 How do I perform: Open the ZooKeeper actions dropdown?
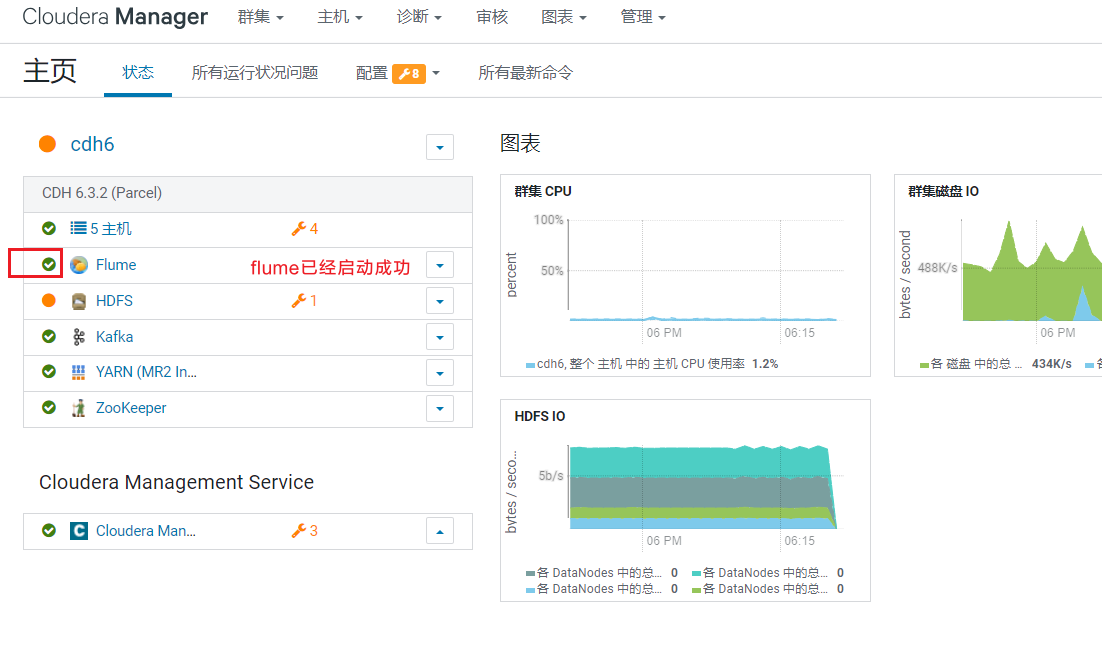(x=440, y=409)
